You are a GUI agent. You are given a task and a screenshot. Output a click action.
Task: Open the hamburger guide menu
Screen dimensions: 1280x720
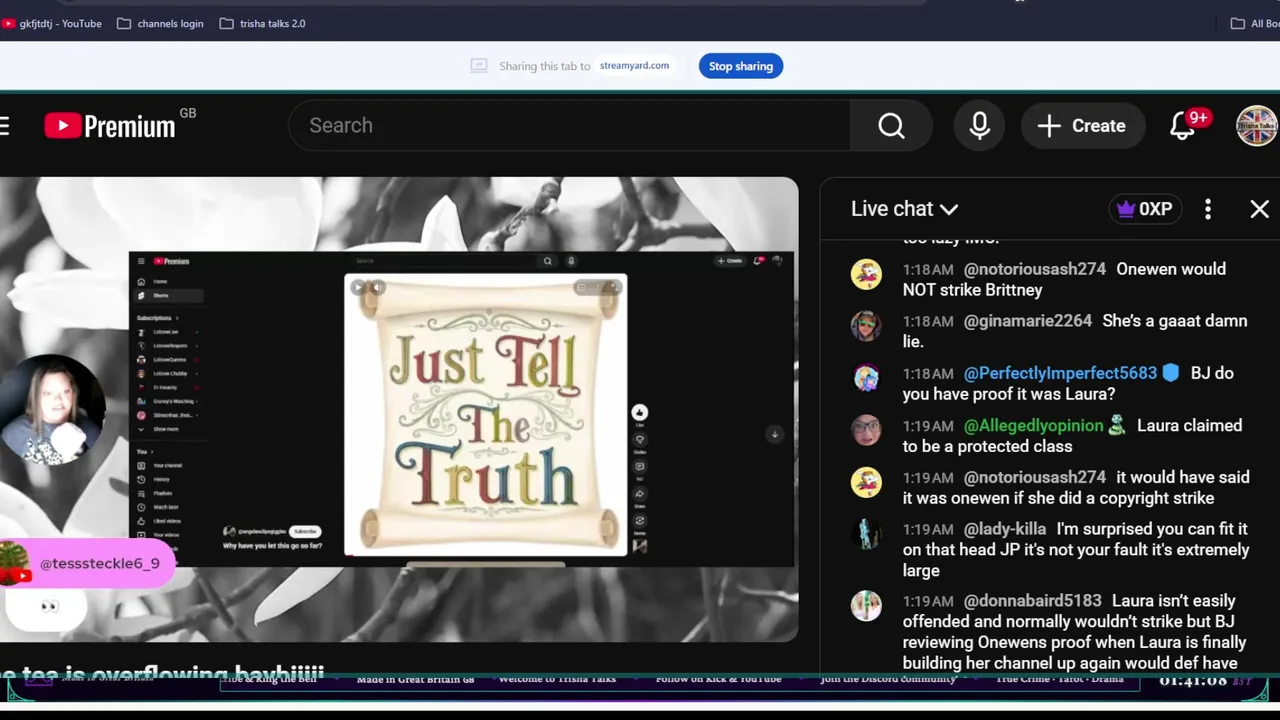[x=5, y=125]
